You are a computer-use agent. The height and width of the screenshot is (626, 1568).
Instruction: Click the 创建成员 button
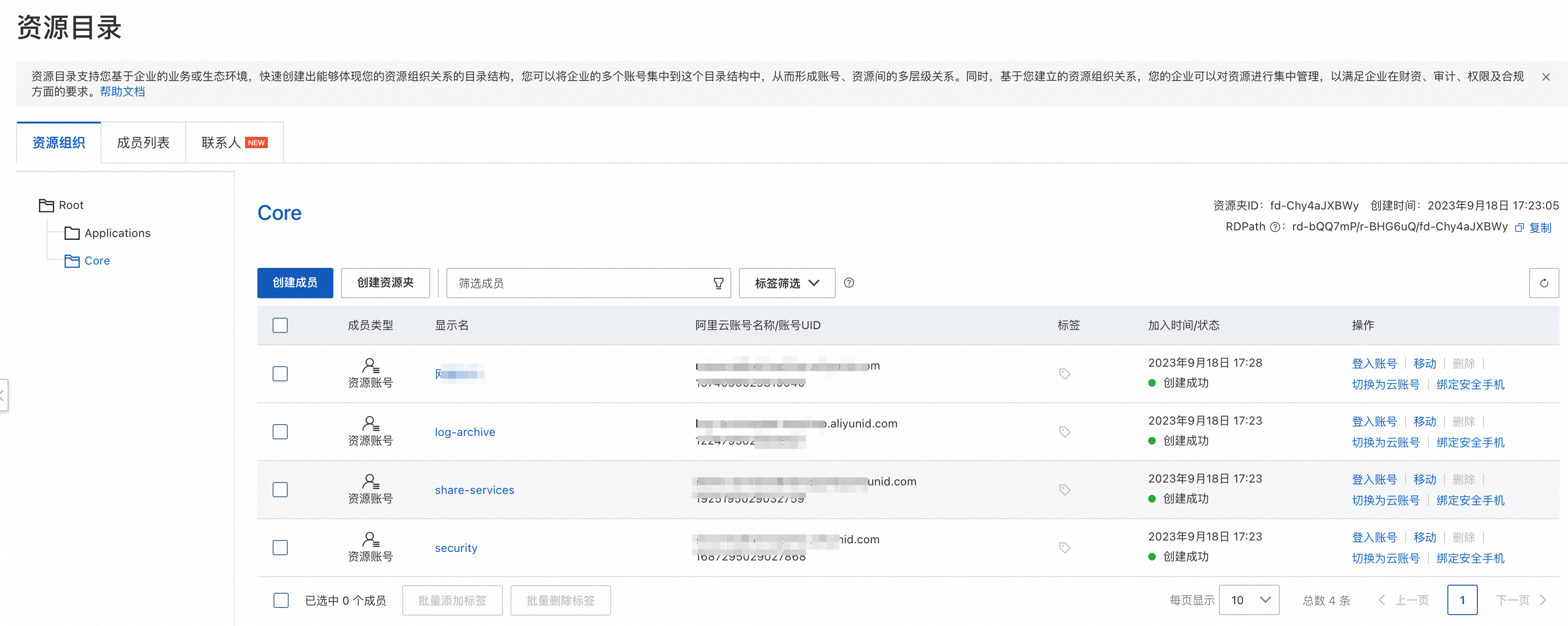(294, 283)
